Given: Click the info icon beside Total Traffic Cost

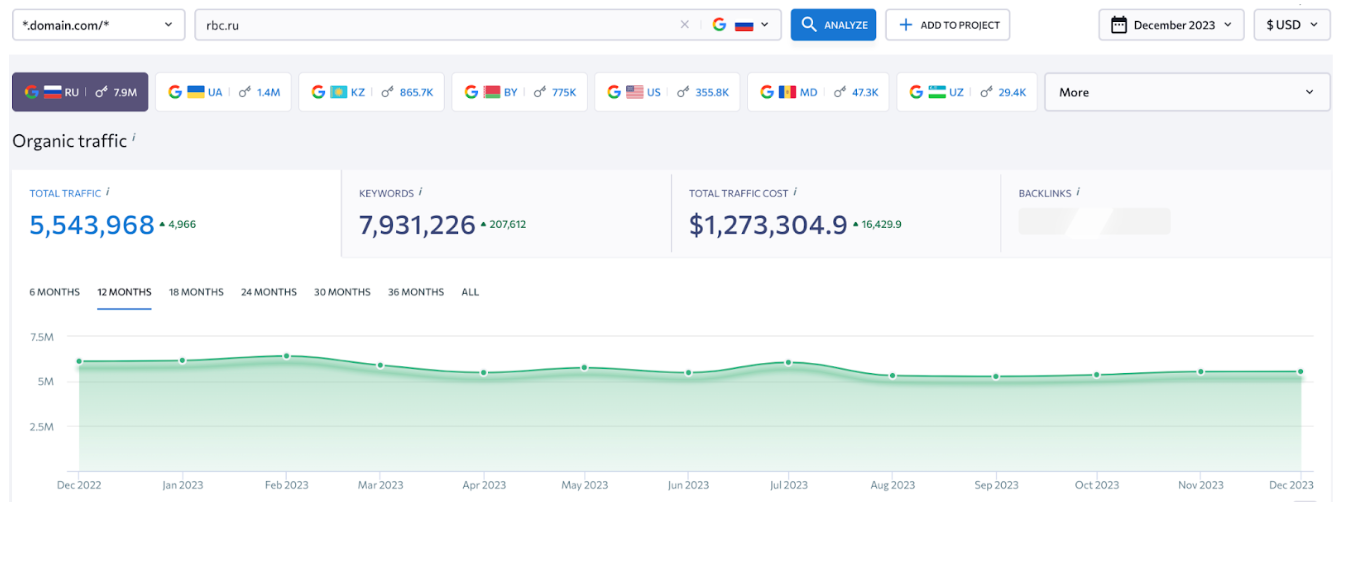Looking at the screenshot, I should (795, 192).
